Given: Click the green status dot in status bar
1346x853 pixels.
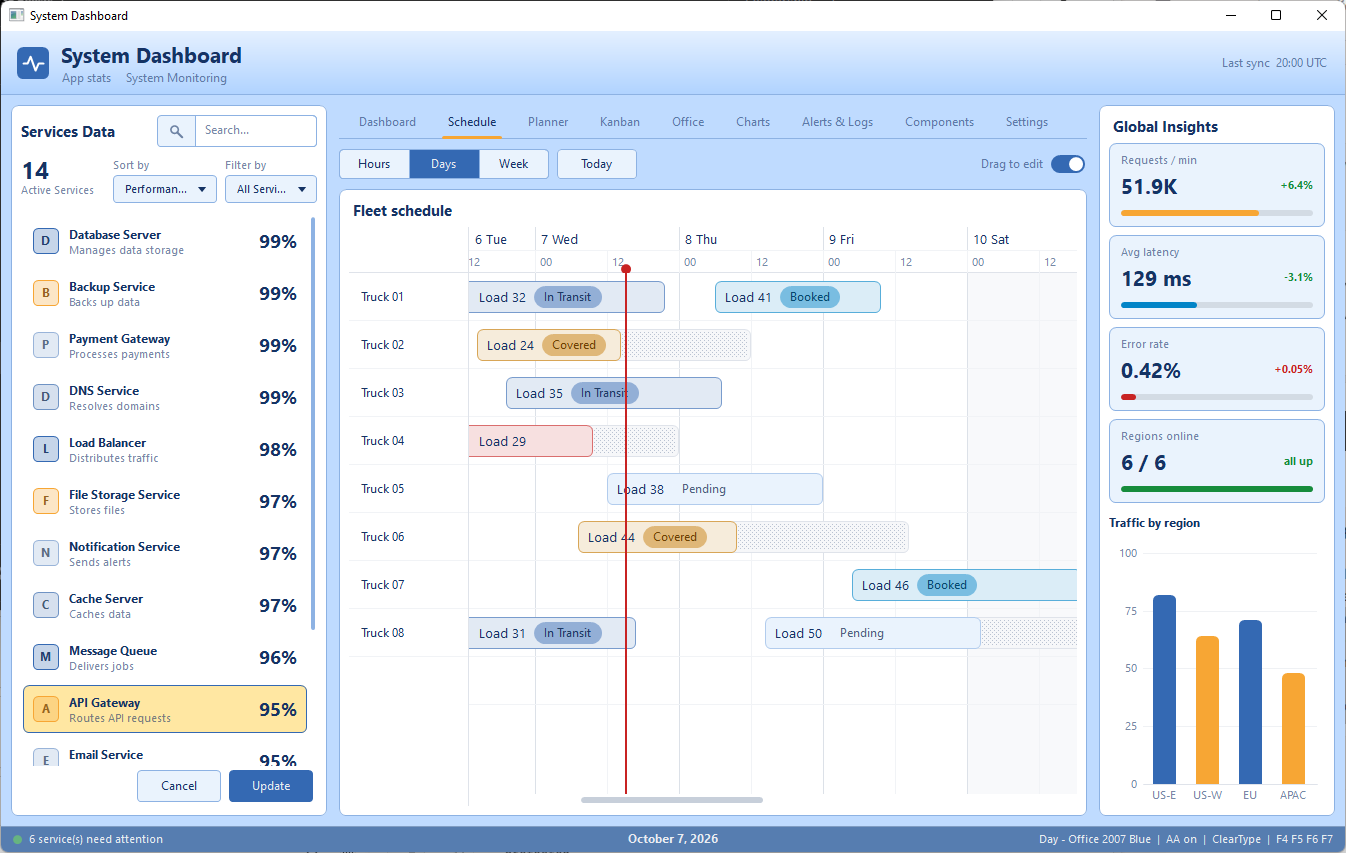Looking at the screenshot, I should (x=17, y=839).
